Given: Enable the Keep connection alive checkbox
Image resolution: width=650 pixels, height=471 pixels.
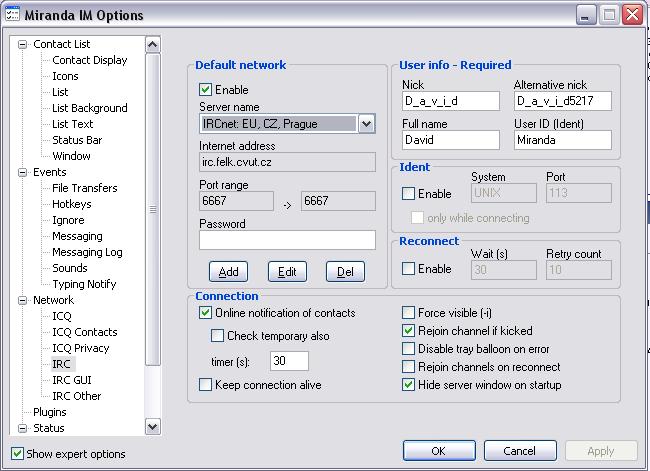Looking at the screenshot, I should [x=206, y=385].
